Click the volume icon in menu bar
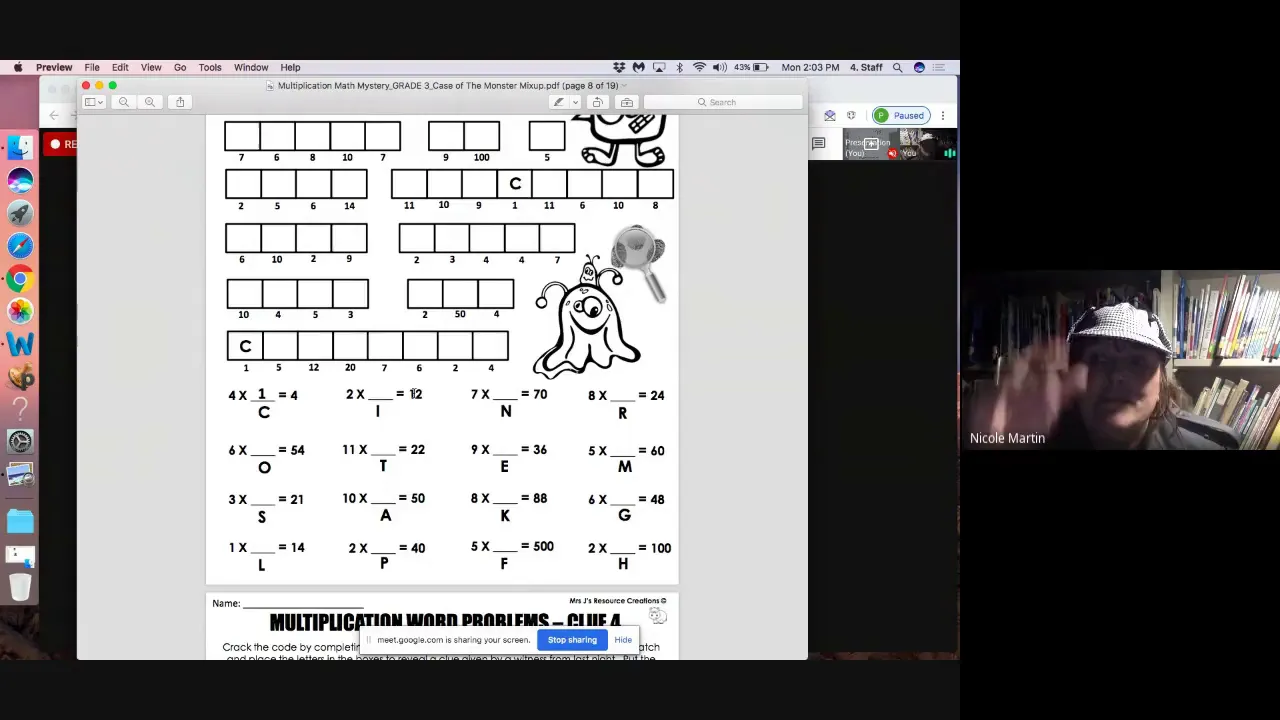This screenshot has width=1280, height=720. (719, 67)
